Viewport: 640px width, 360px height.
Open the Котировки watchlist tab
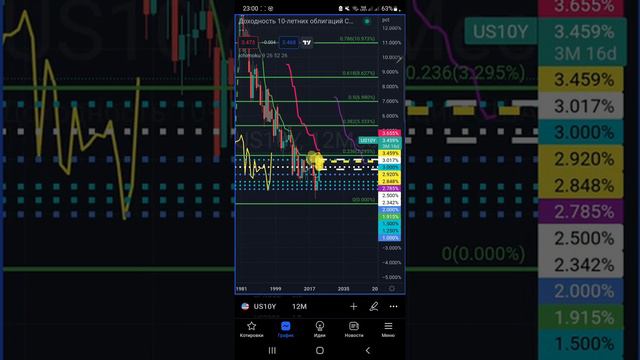(x=251, y=329)
